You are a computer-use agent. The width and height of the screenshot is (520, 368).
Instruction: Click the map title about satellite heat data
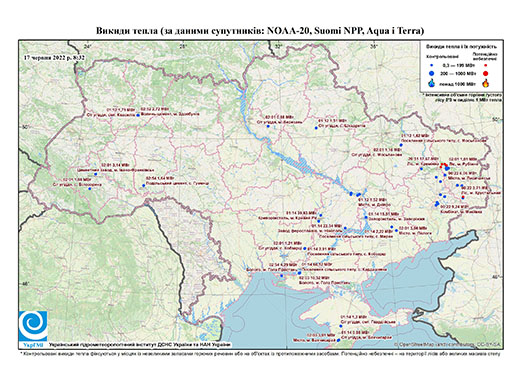click(260, 31)
